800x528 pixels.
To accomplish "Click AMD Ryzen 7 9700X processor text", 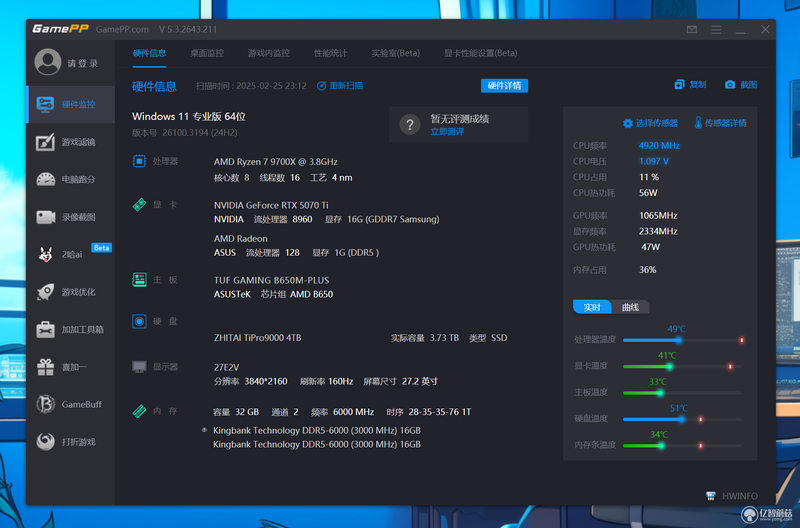I will [276, 162].
